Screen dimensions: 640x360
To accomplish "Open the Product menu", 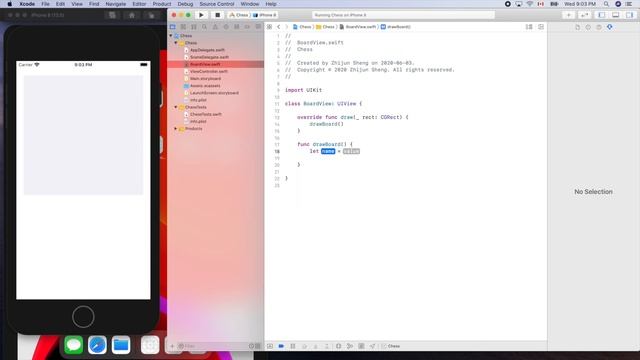I will pos(162,4).
